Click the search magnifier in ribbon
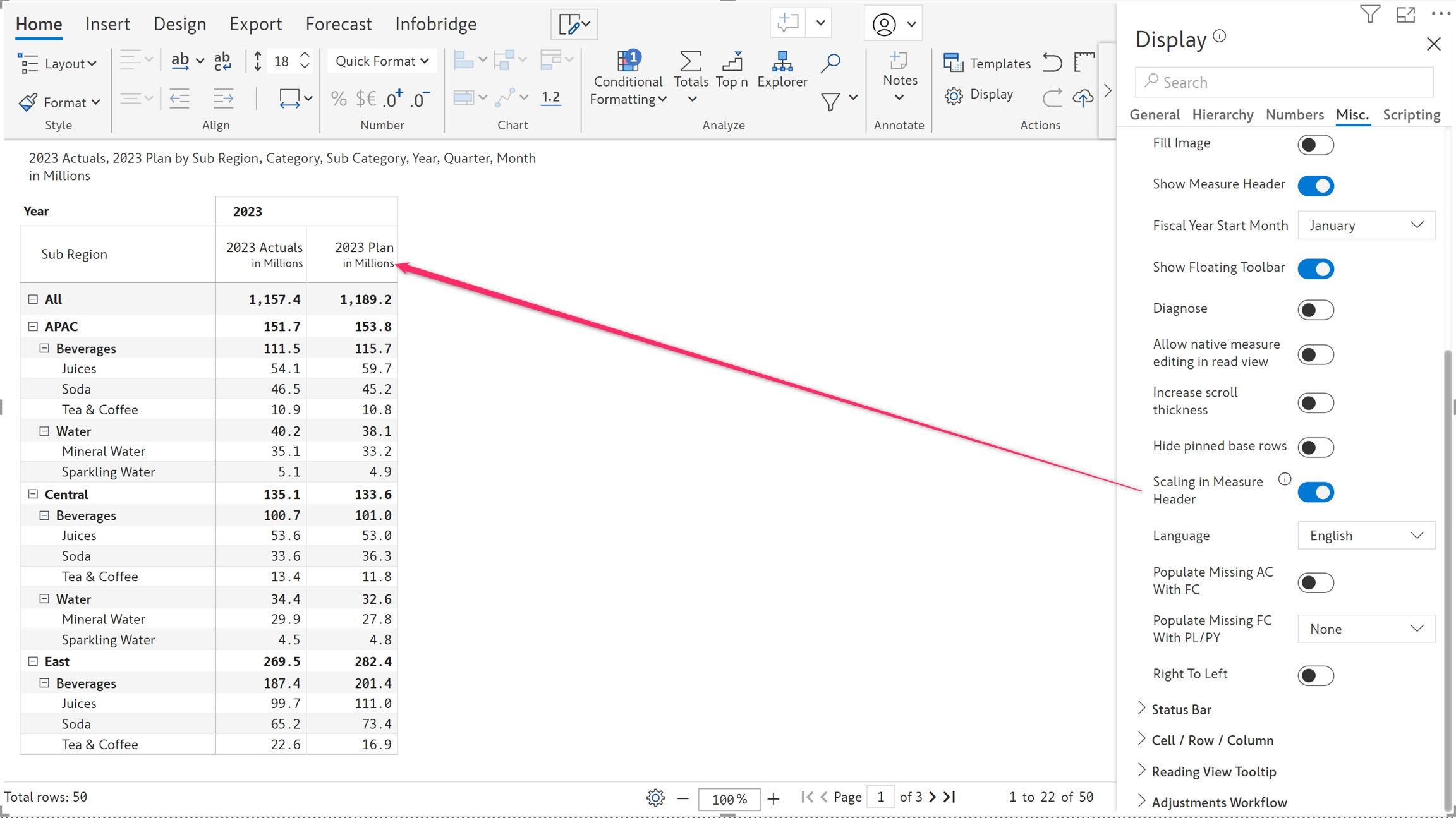 830,63
